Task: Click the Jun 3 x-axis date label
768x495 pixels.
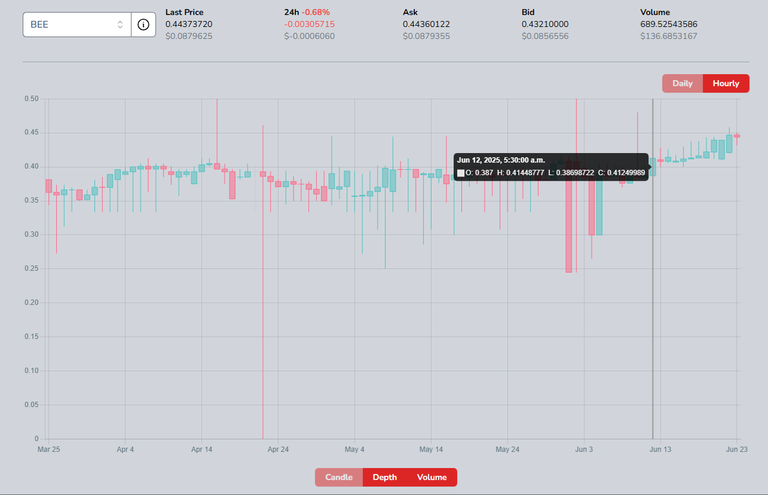Action: 584,449
